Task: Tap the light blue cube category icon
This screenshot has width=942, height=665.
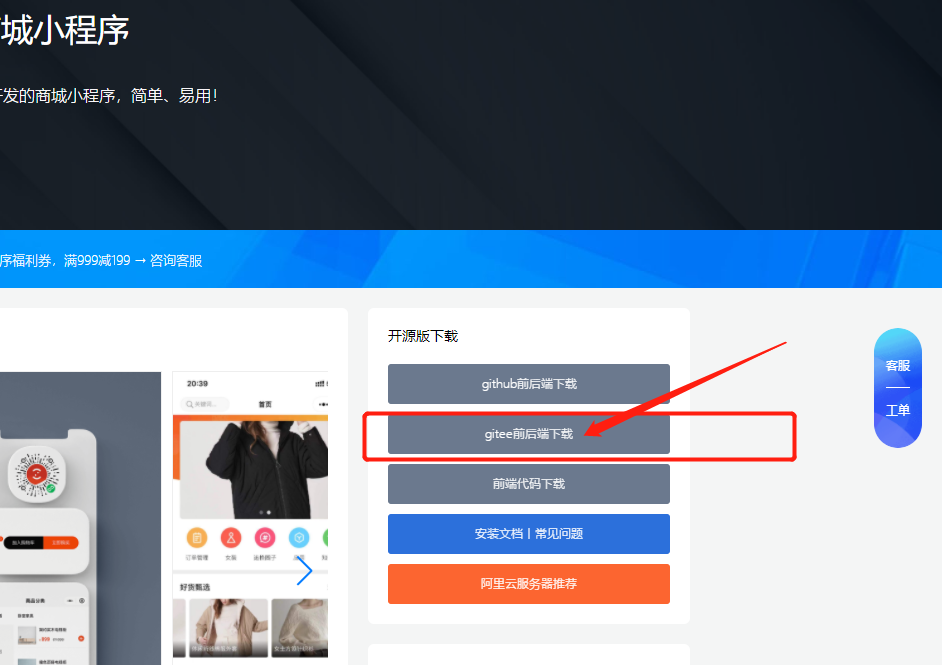Action: tap(299, 538)
